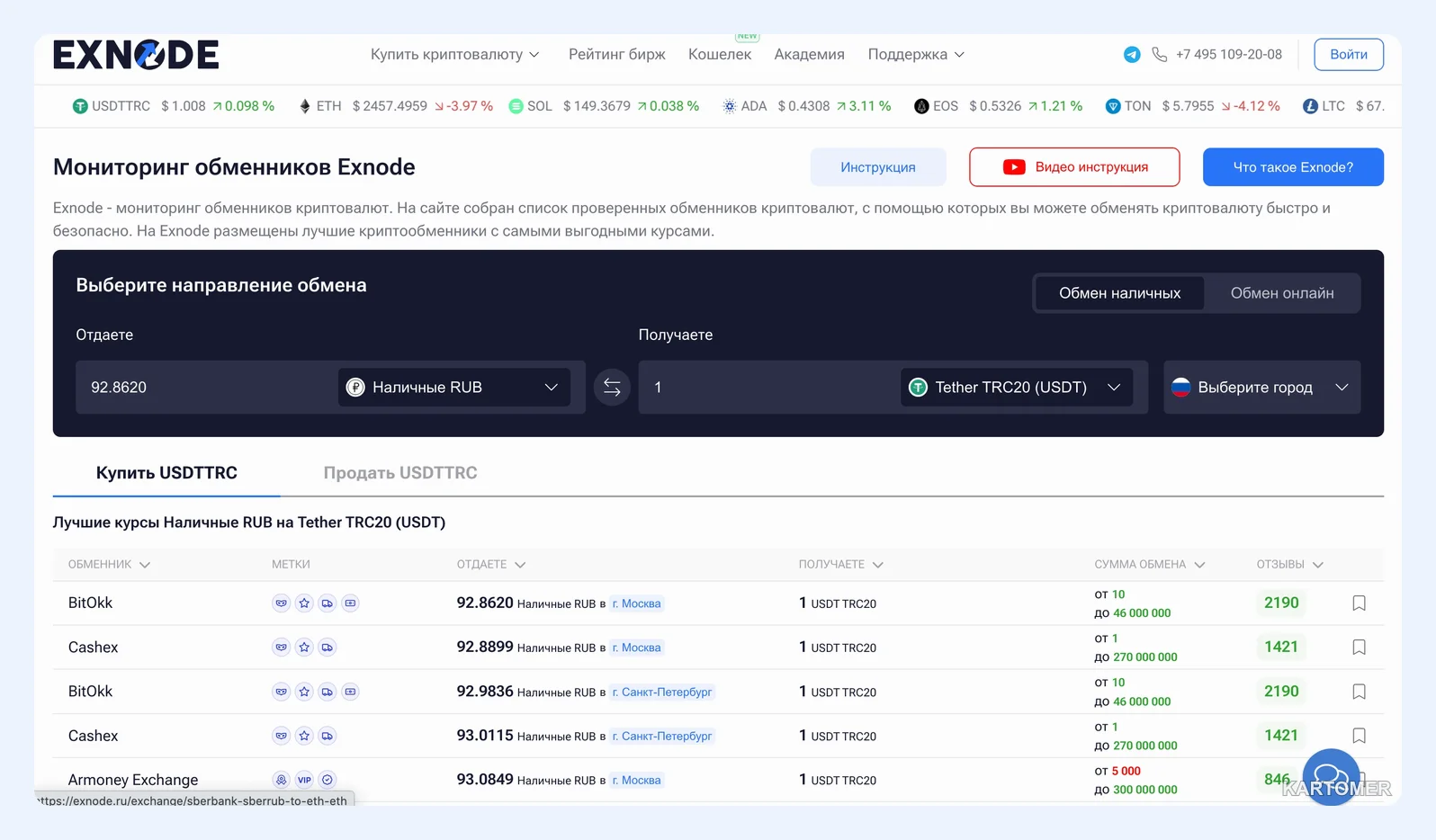Click the Инструкция button
Image resolution: width=1436 pixels, height=840 pixels.
(878, 167)
